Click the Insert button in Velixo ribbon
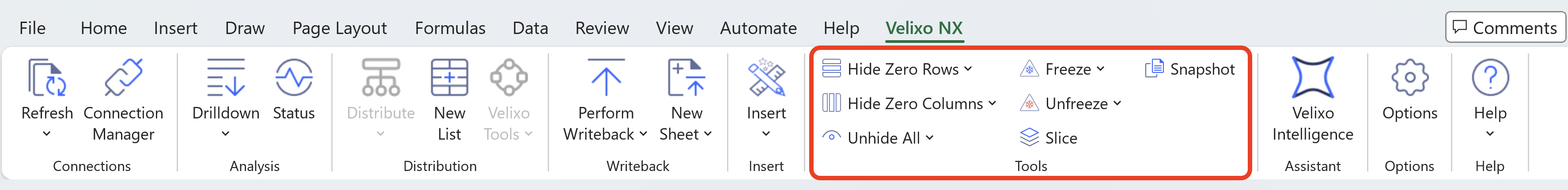The image size is (1568, 190). 766,91
